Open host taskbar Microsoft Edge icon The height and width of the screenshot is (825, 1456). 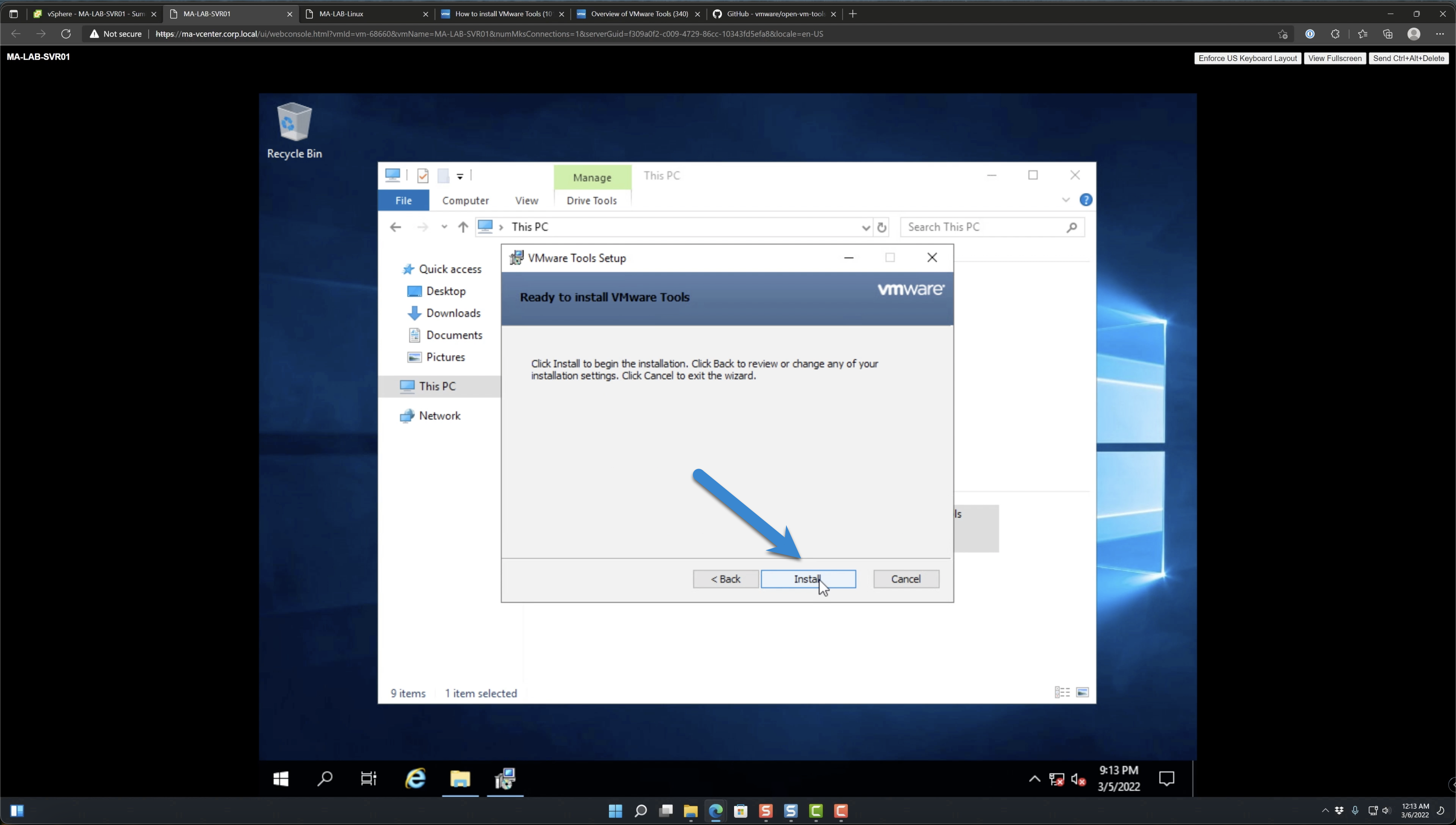[x=715, y=811]
